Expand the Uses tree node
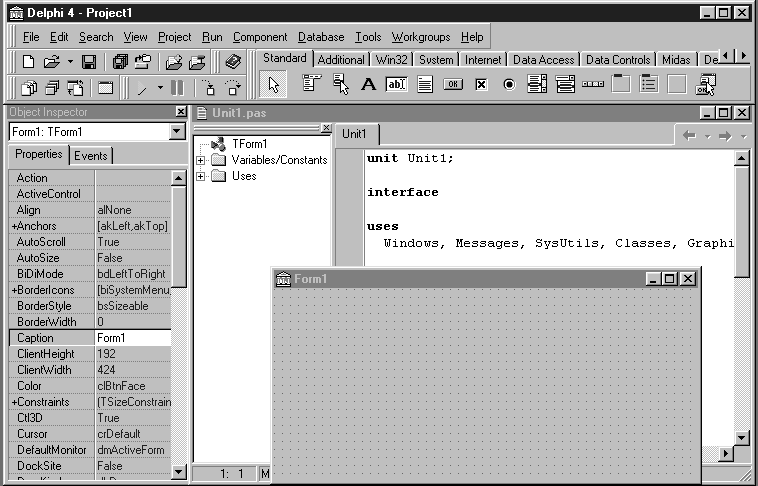The width and height of the screenshot is (758, 486). tap(200, 177)
